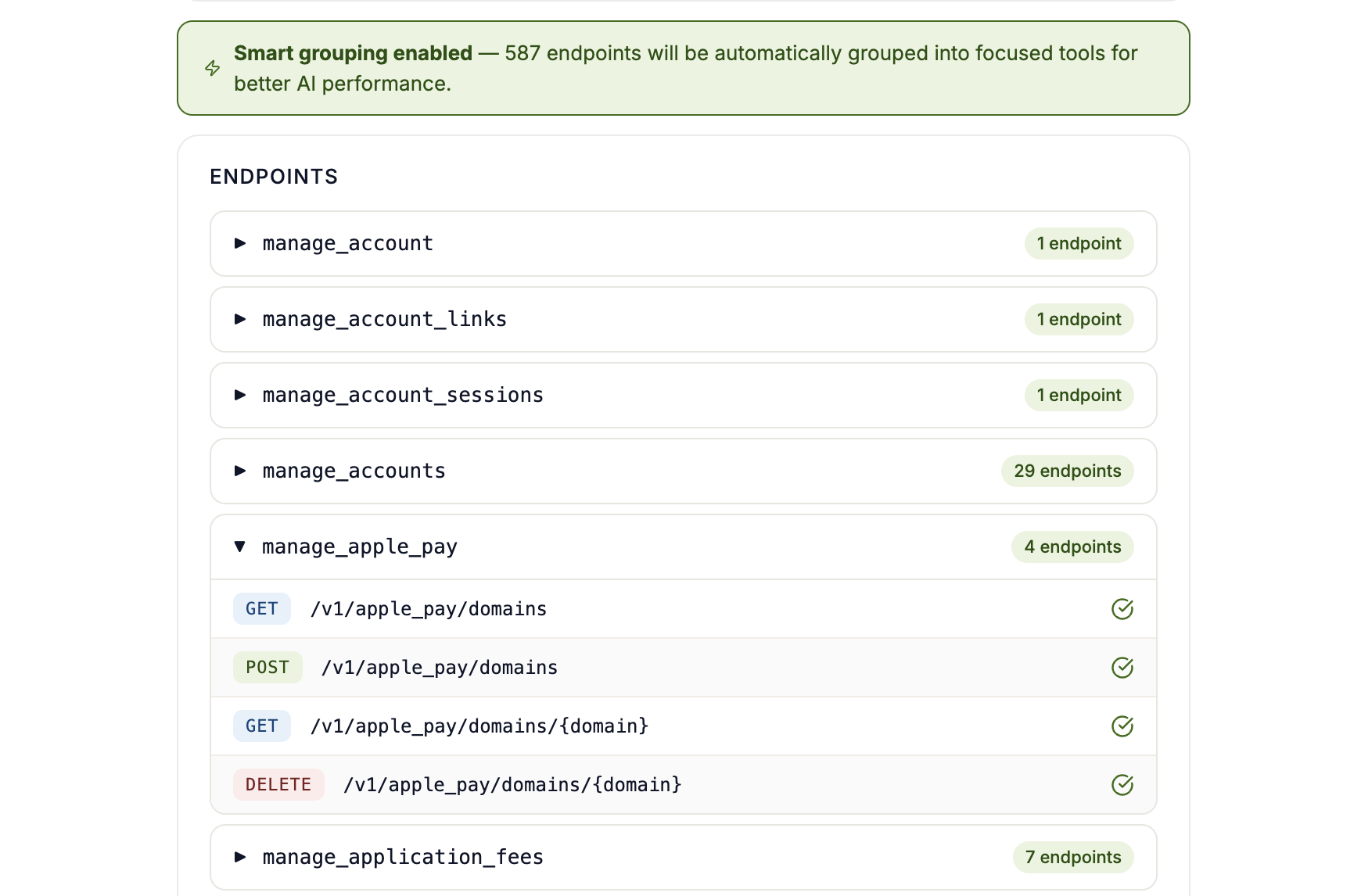Viewport: 1361px width, 896px height.
Task: Click the checkmark icon for GET /v1/apple_pay/domains/{domain}
Action: 1122,726
